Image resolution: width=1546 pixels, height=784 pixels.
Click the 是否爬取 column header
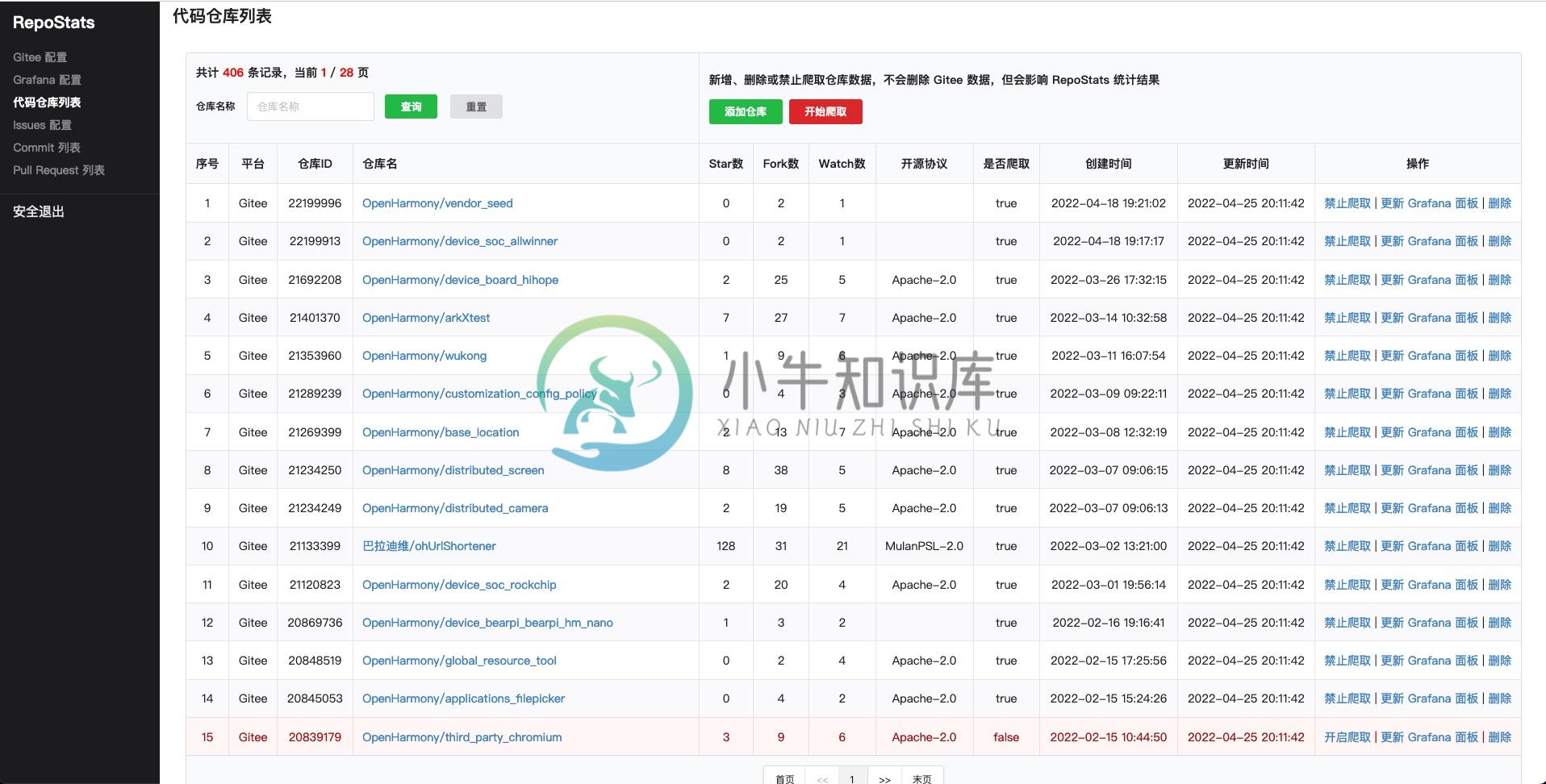(1006, 164)
